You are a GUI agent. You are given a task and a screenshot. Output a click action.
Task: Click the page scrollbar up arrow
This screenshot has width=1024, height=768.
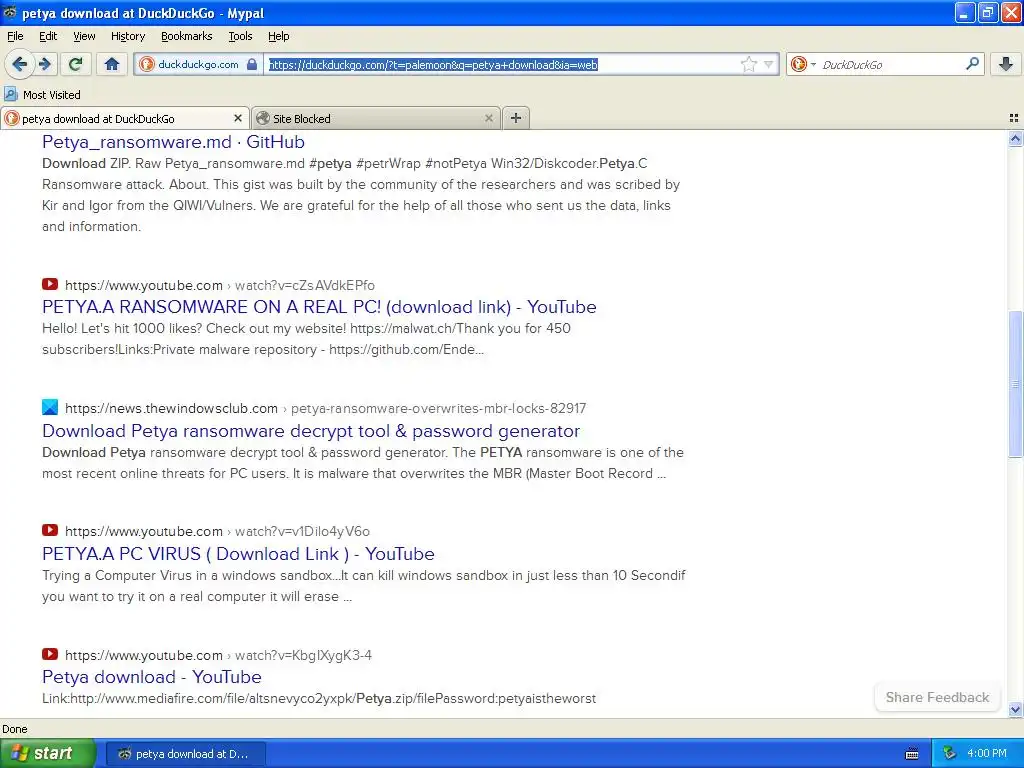[1015, 138]
